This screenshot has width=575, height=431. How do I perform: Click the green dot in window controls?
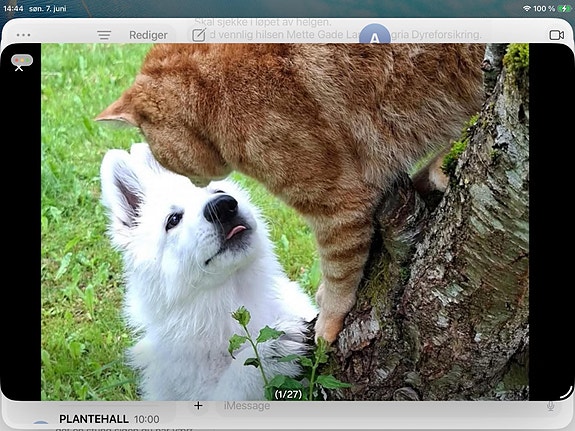pos(28,60)
